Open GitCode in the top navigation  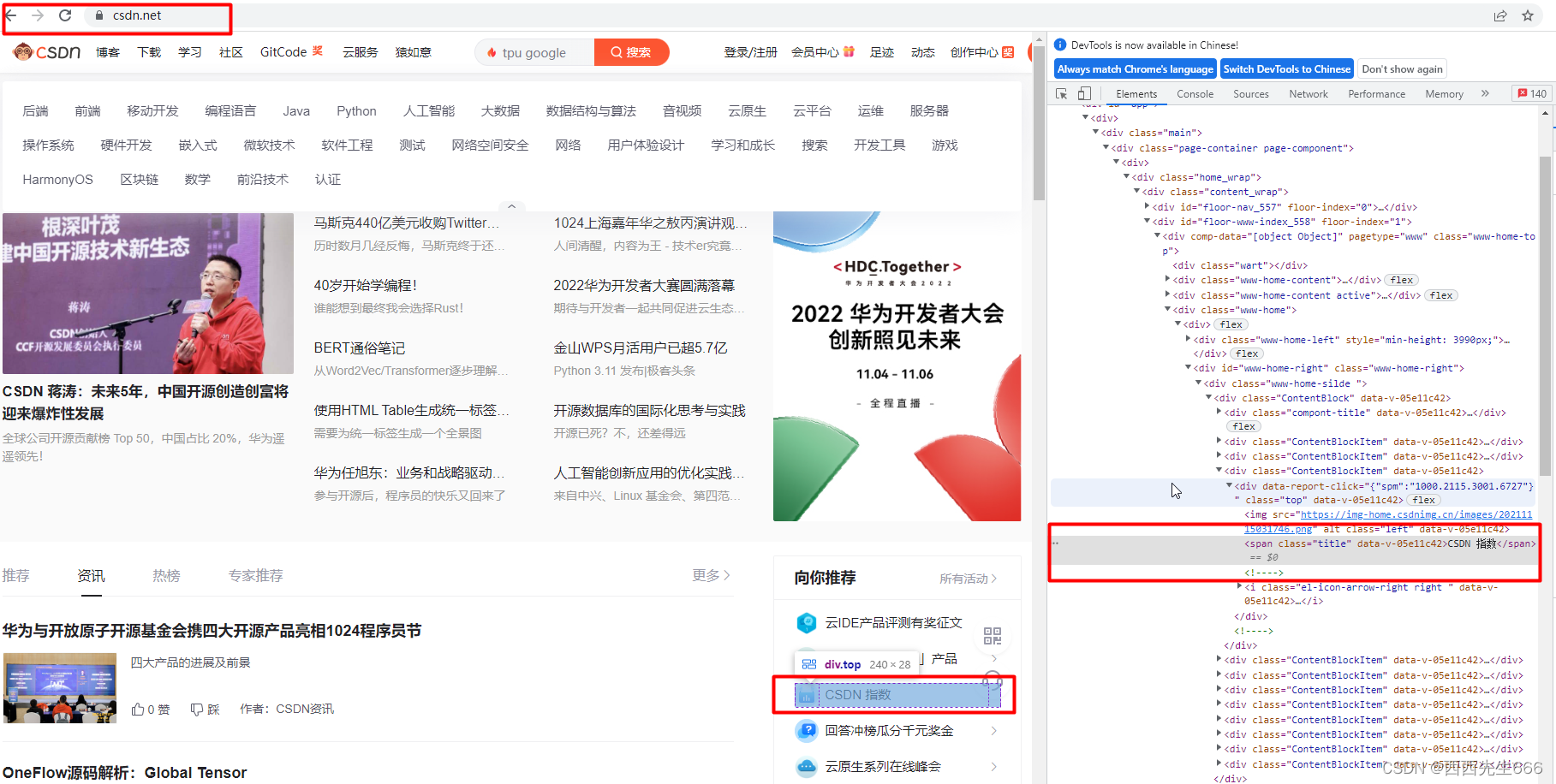point(283,52)
